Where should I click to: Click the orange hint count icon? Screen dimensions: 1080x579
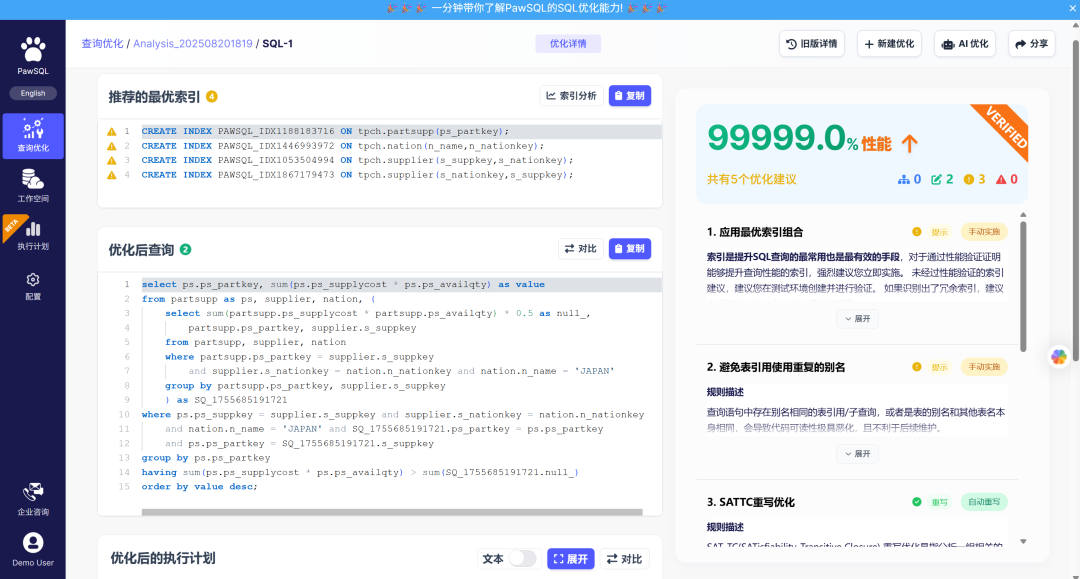tap(968, 180)
